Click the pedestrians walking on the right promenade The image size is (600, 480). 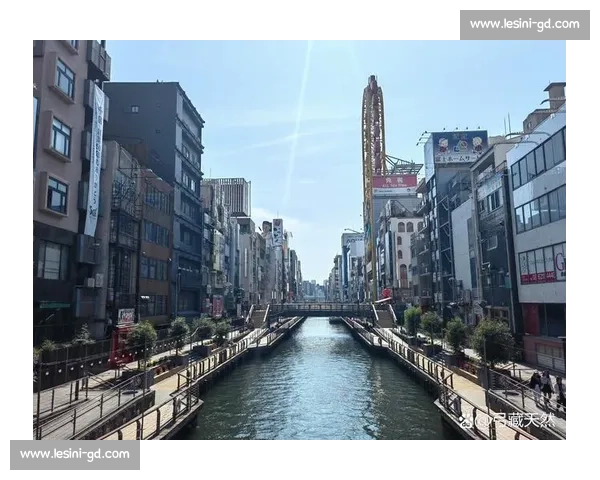coord(547,387)
